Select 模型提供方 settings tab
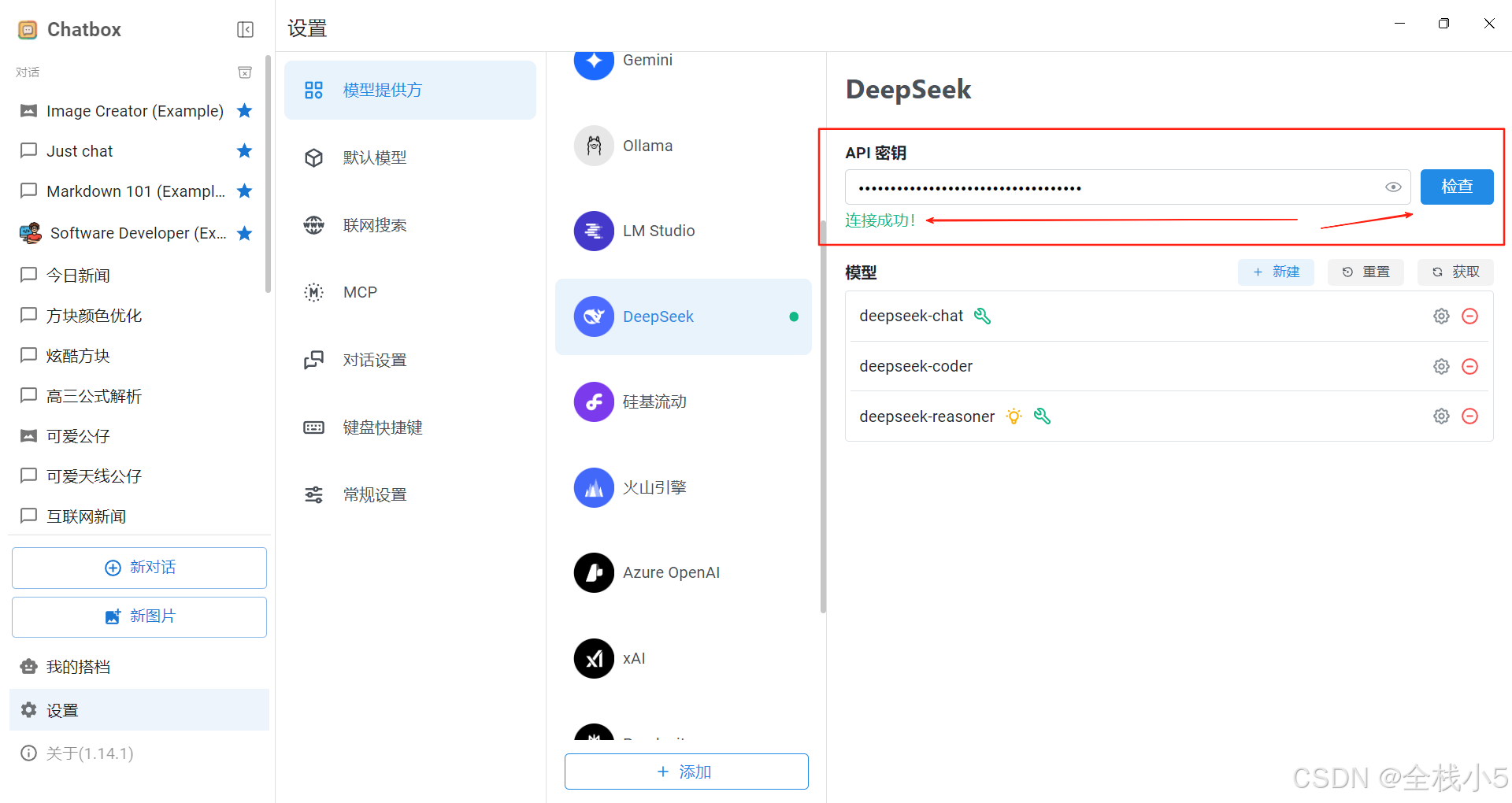Image resolution: width=1512 pixels, height=803 pixels. 410,90
